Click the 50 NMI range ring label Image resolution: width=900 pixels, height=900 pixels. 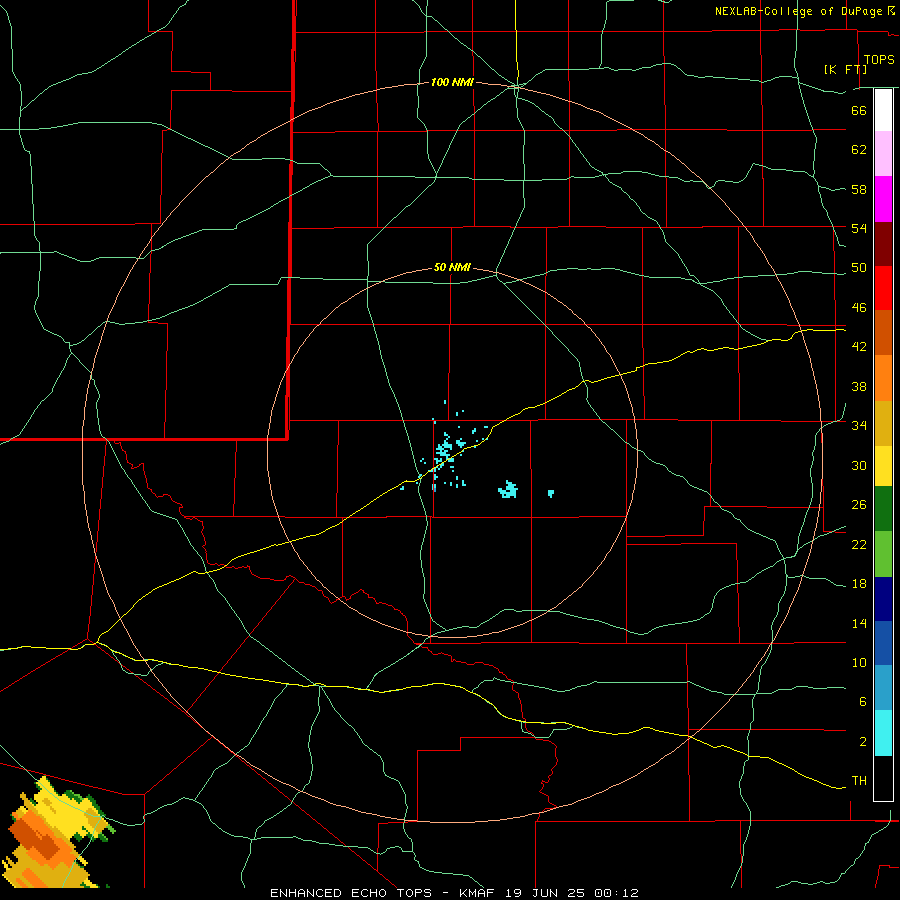point(452,267)
